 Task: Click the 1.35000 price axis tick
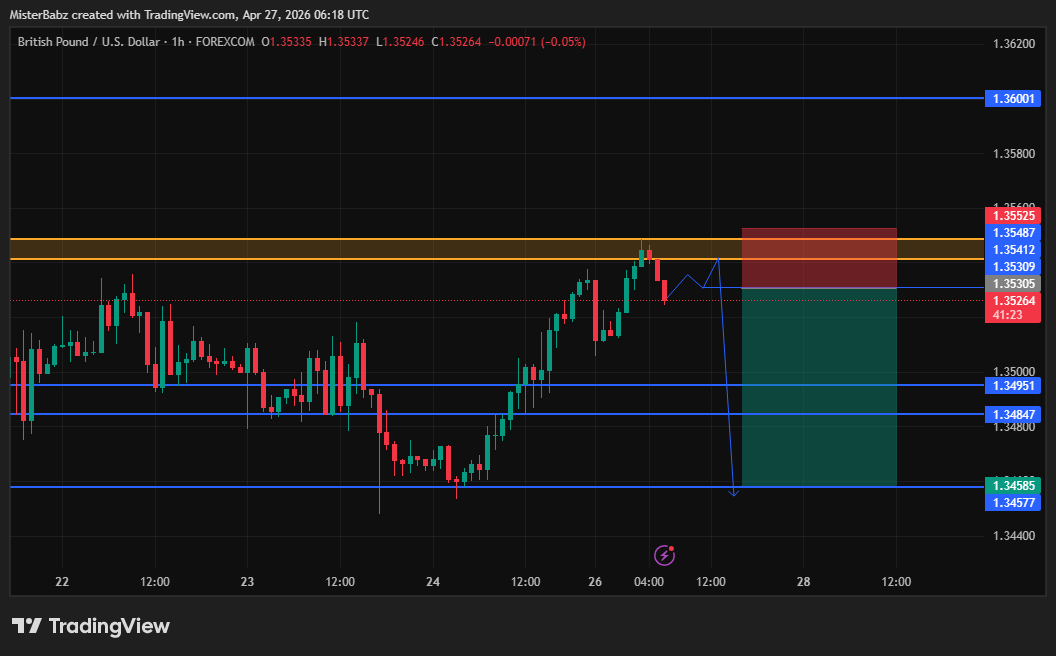tap(1014, 372)
